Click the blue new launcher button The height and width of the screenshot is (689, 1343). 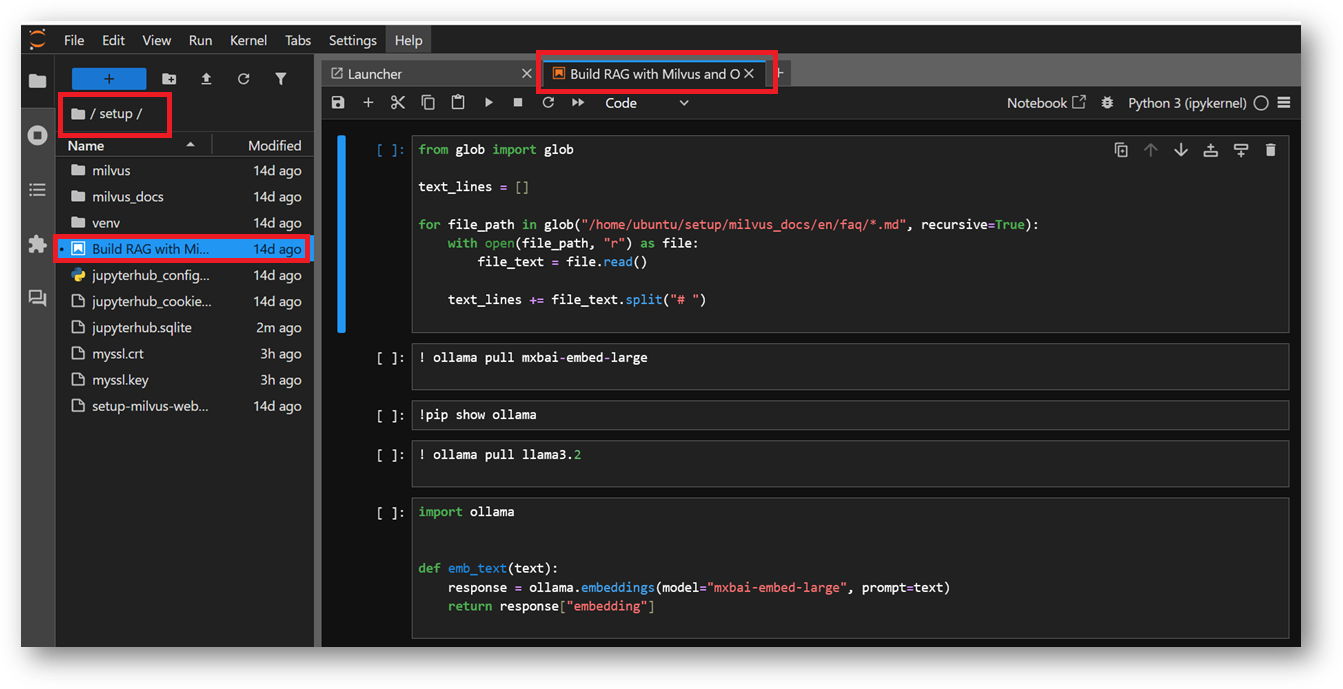[x=109, y=79]
